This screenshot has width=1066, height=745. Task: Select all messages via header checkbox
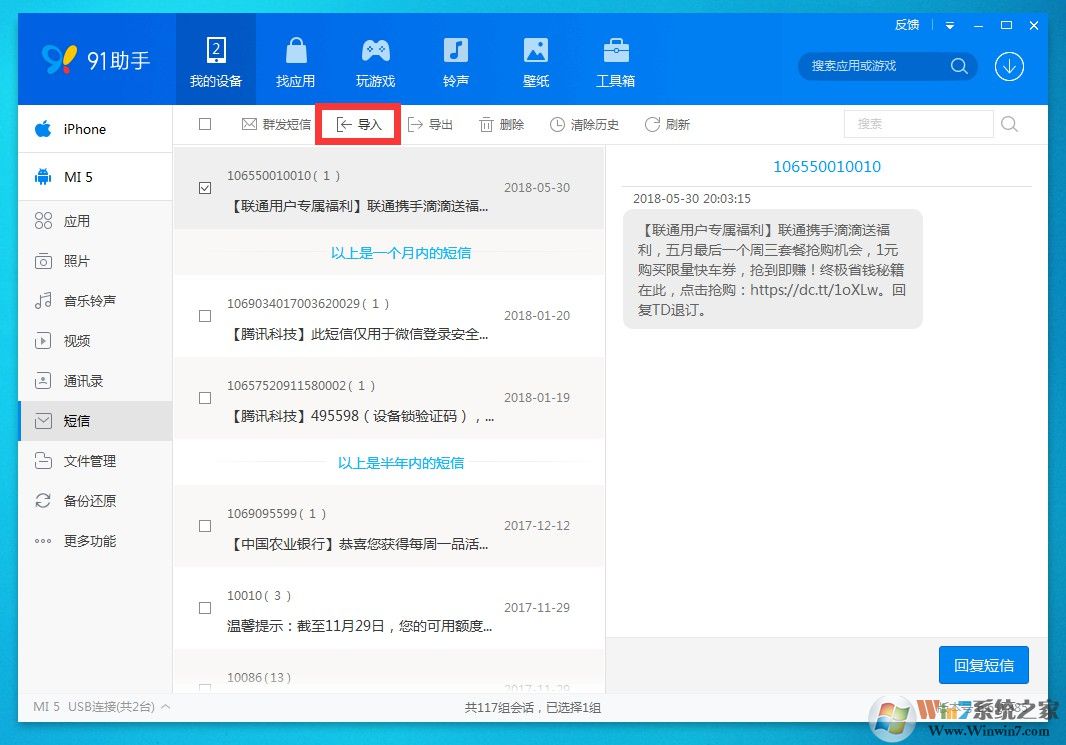(205, 124)
